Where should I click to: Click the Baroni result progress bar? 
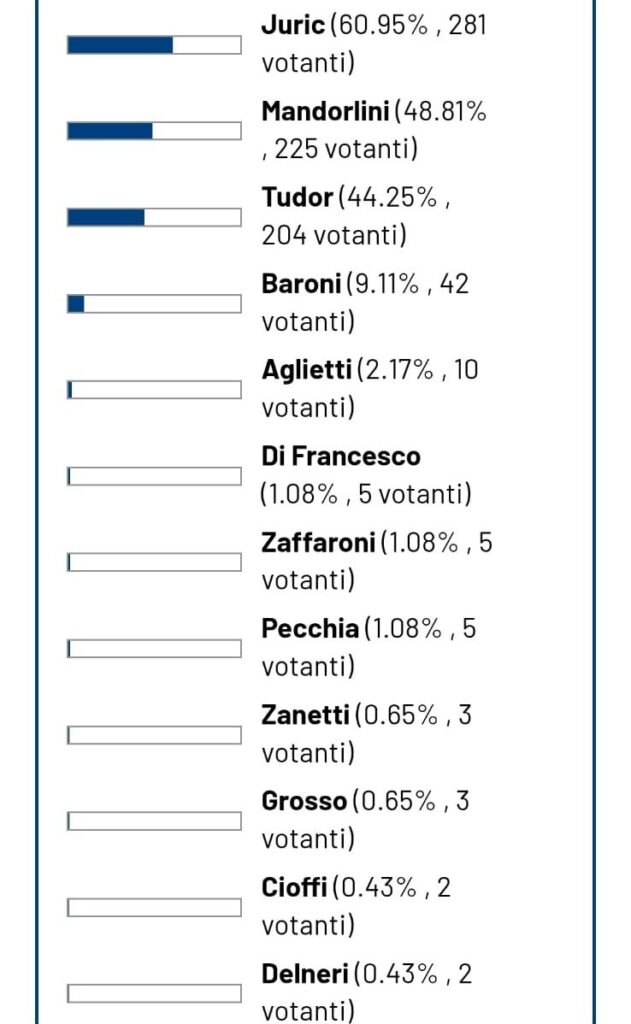coord(154,304)
